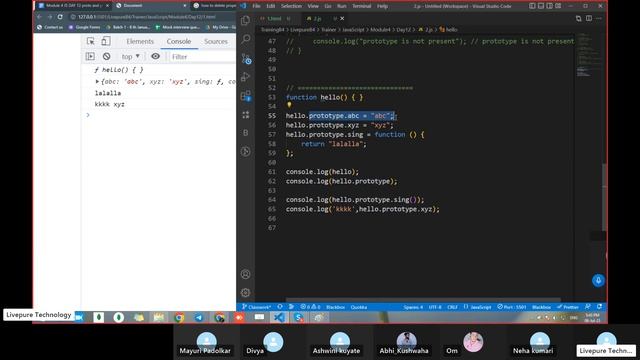
Task: Open the Contact us bookmark
Action: click(50, 27)
